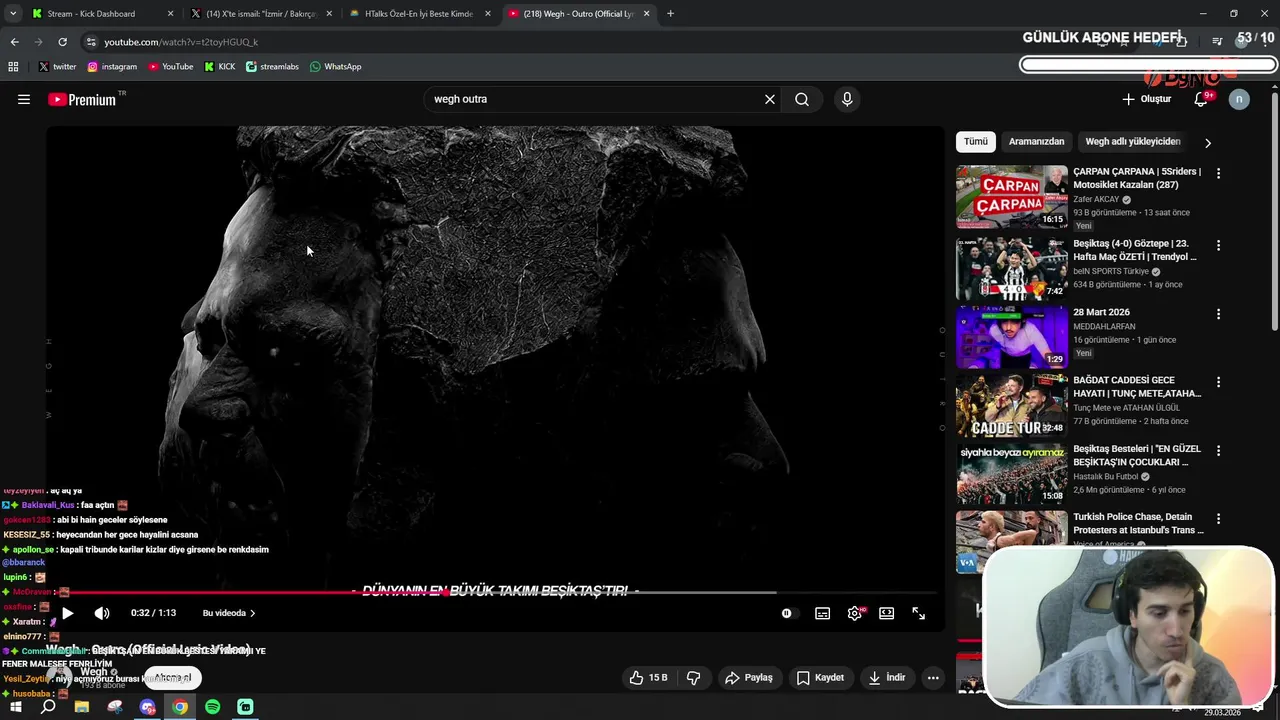Toggle subtitles on the player
Viewport: 1280px width, 720px height.
coord(822,613)
